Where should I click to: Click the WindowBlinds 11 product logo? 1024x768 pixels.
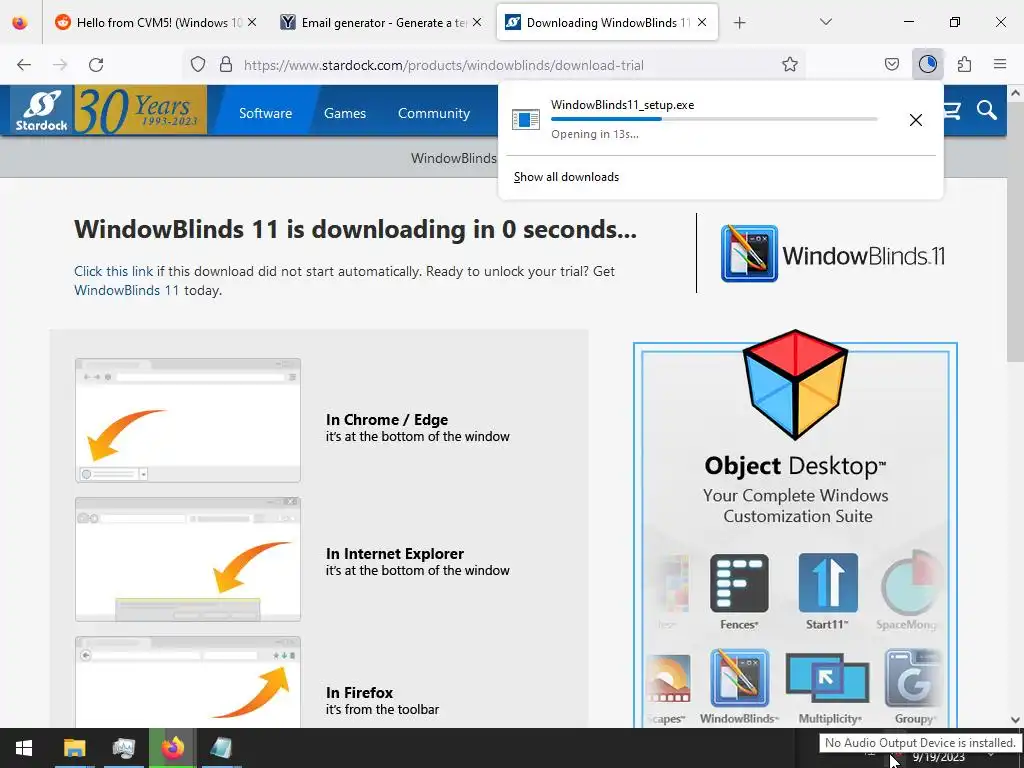tap(833, 254)
